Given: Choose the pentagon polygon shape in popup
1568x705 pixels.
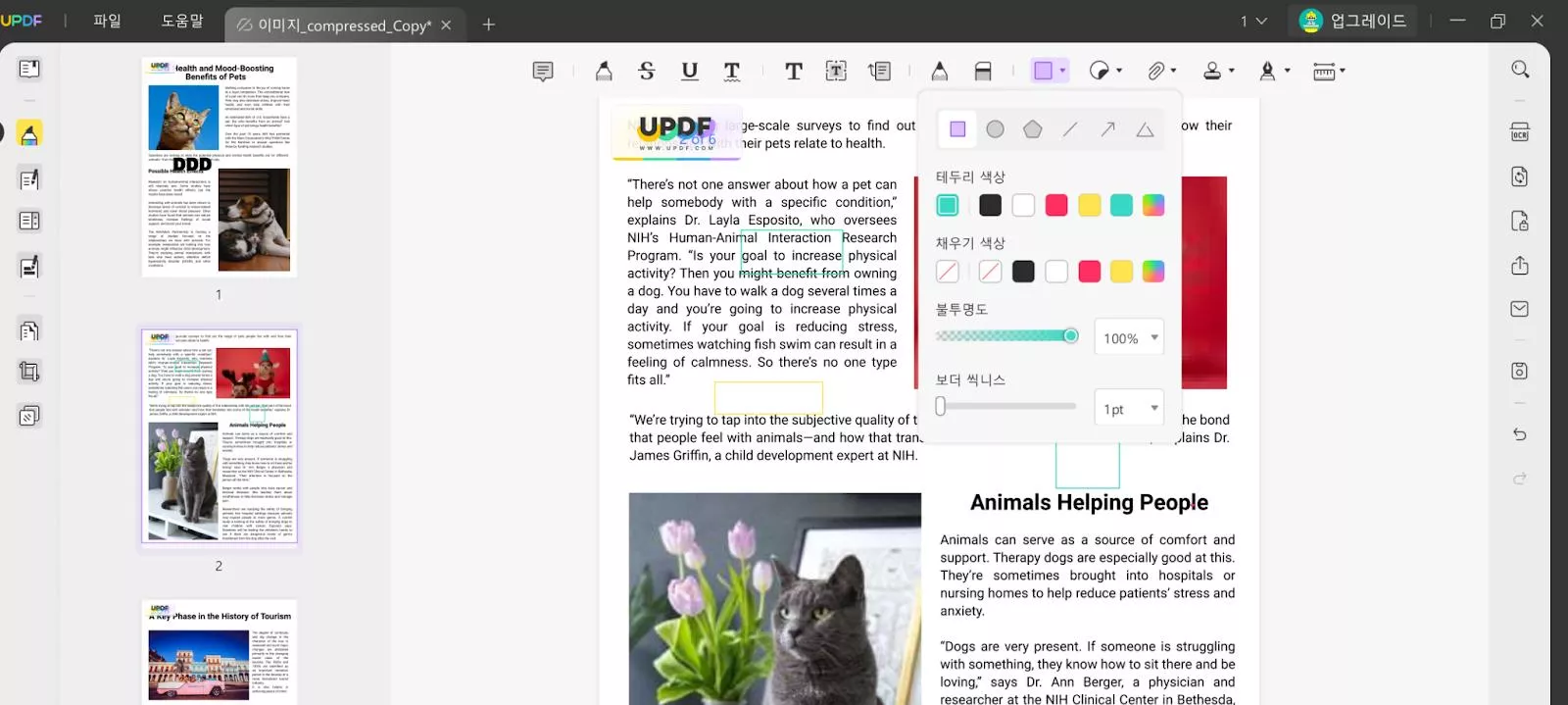Looking at the screenshot, I should (x=1033, y=129).
